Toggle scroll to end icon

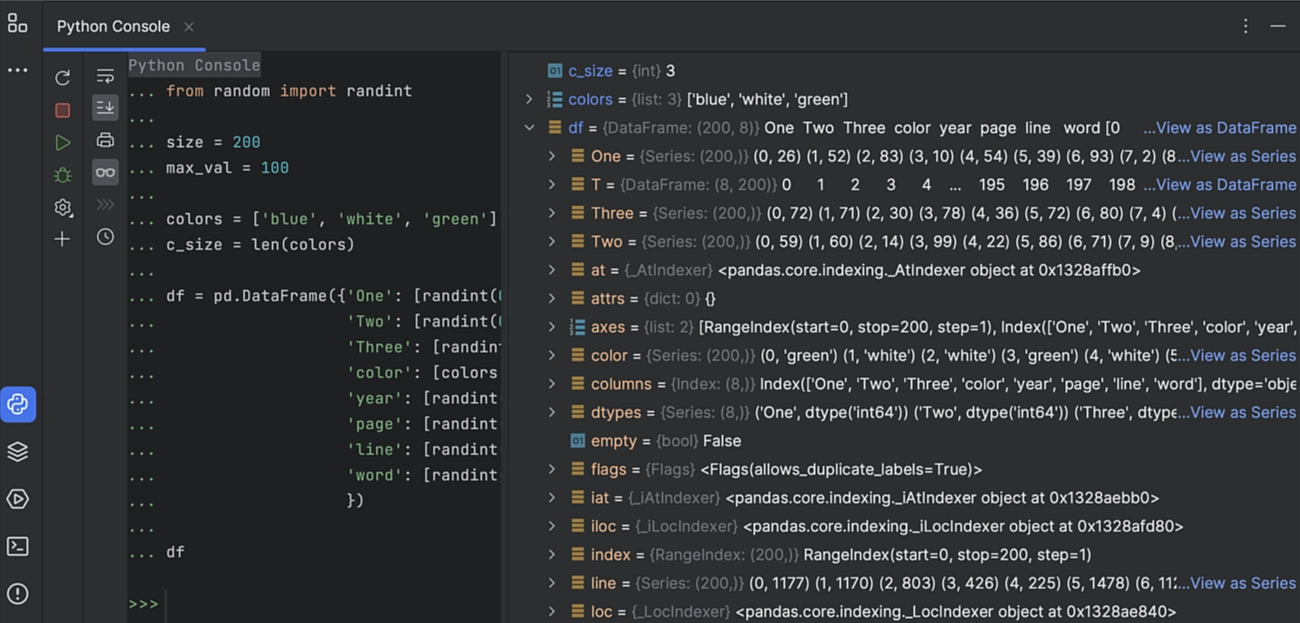click(105, 108)
